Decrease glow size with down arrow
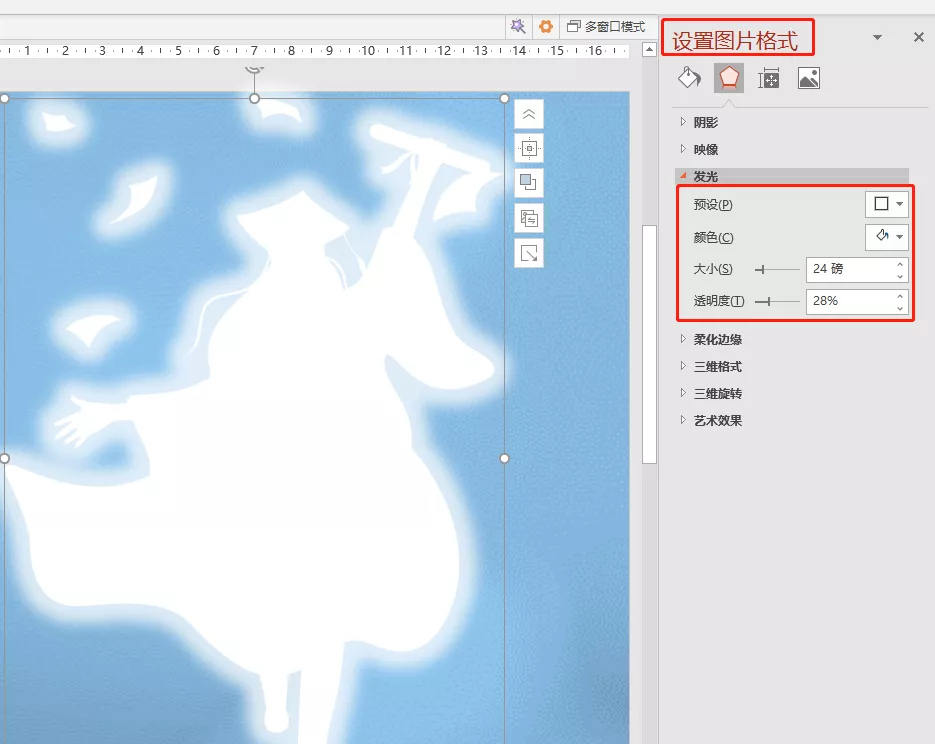 click(x=900, y=276)
